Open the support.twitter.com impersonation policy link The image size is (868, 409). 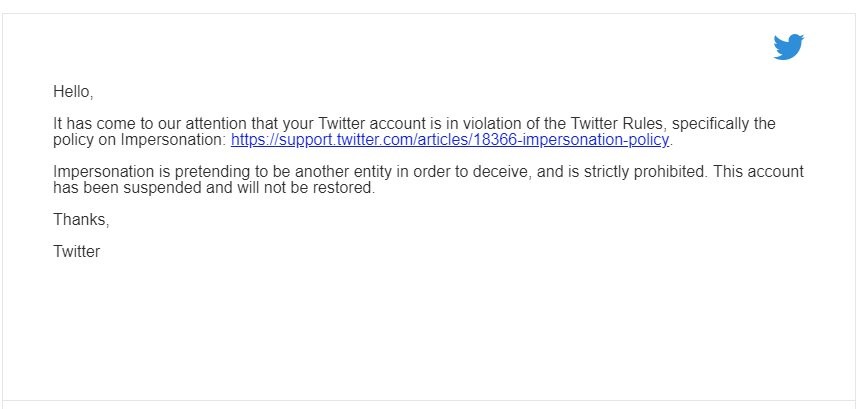point(451,140)
